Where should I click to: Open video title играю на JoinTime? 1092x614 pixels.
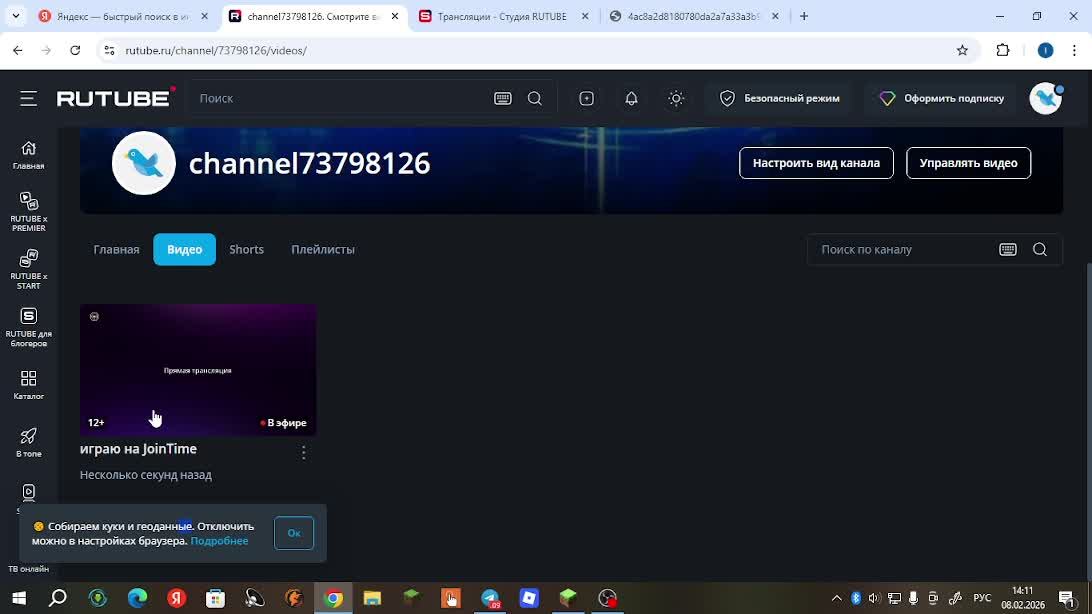tap(138, 449)
